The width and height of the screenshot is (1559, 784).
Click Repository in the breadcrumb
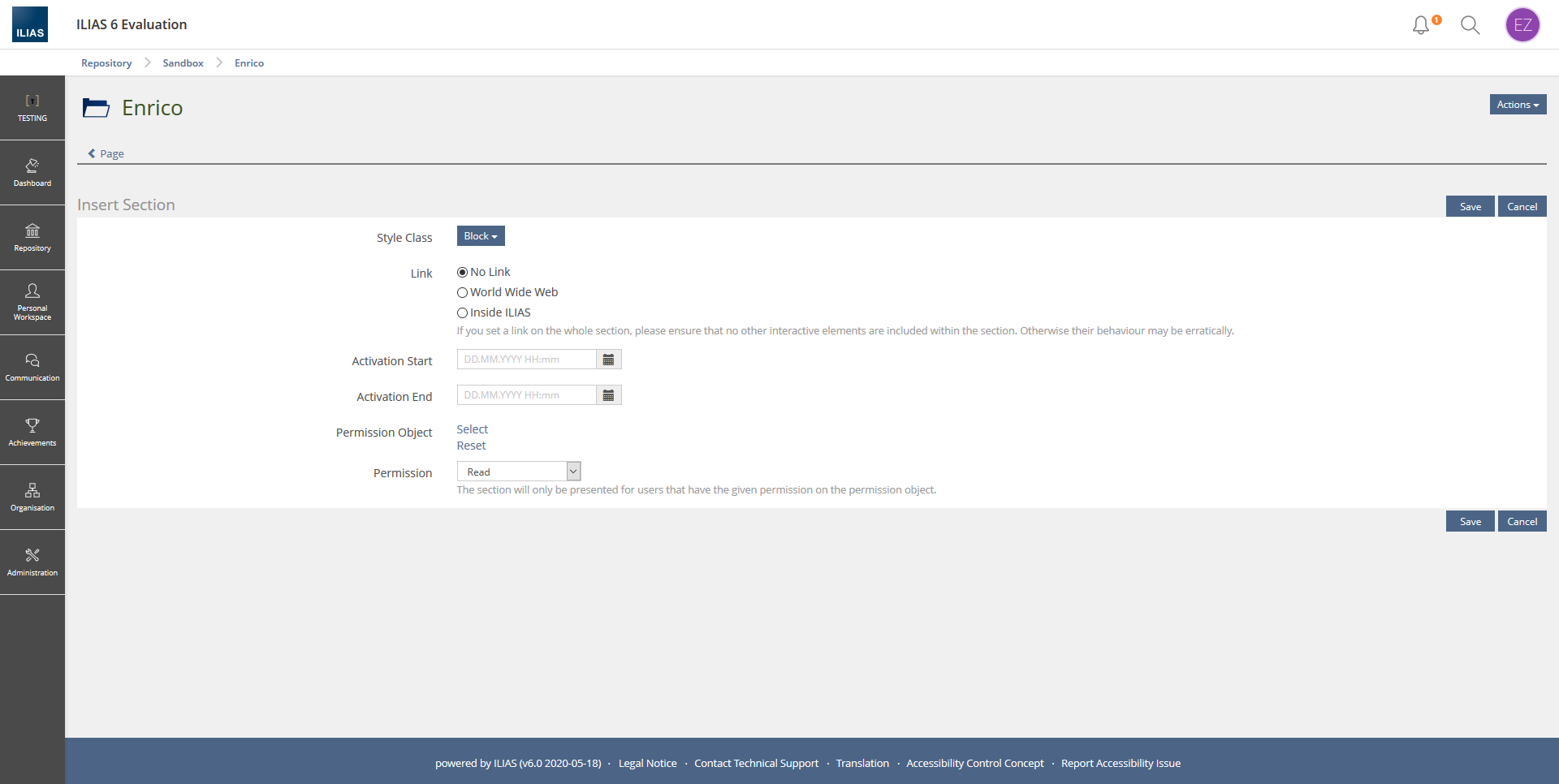click(106, 63)
